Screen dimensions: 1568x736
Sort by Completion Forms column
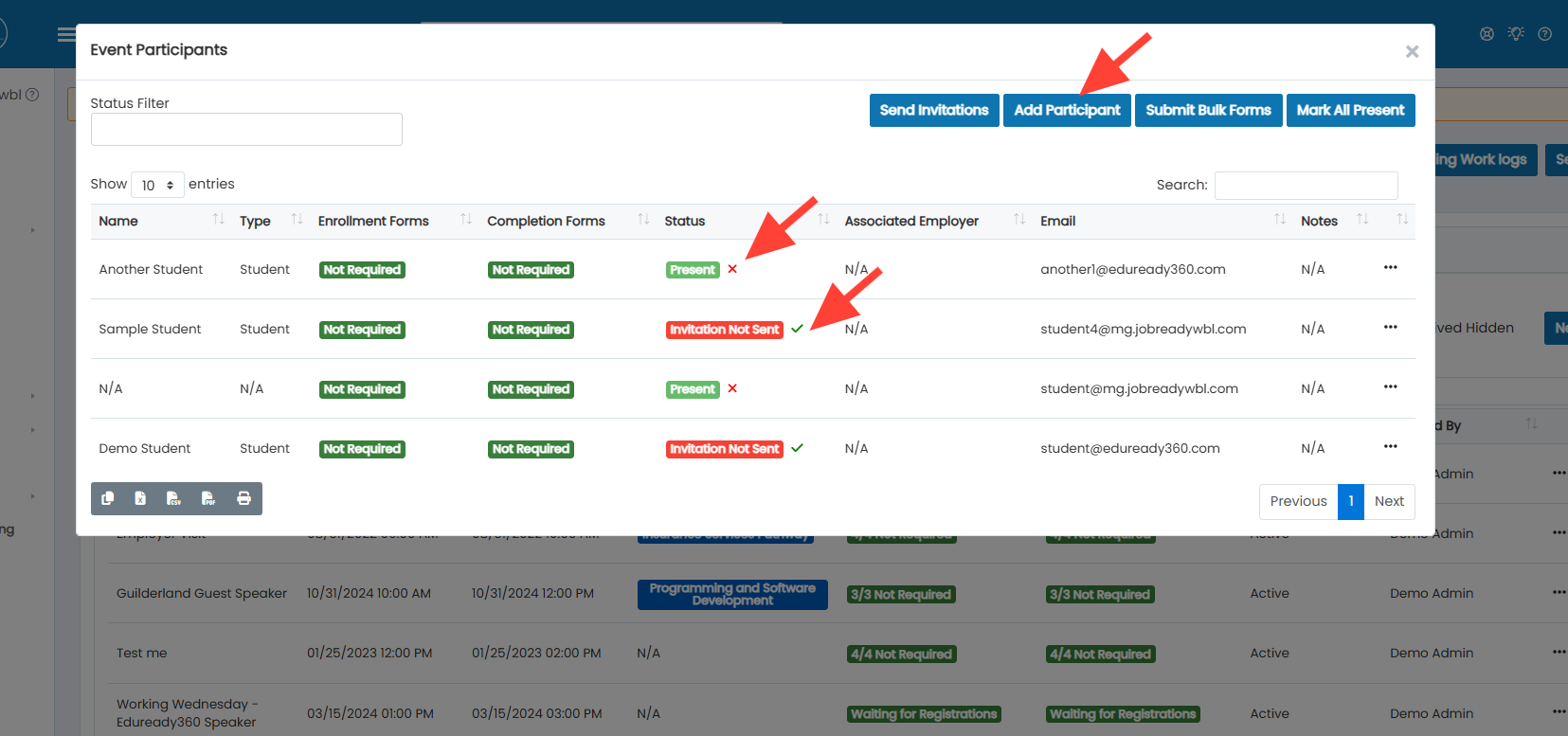pos(568,221)
